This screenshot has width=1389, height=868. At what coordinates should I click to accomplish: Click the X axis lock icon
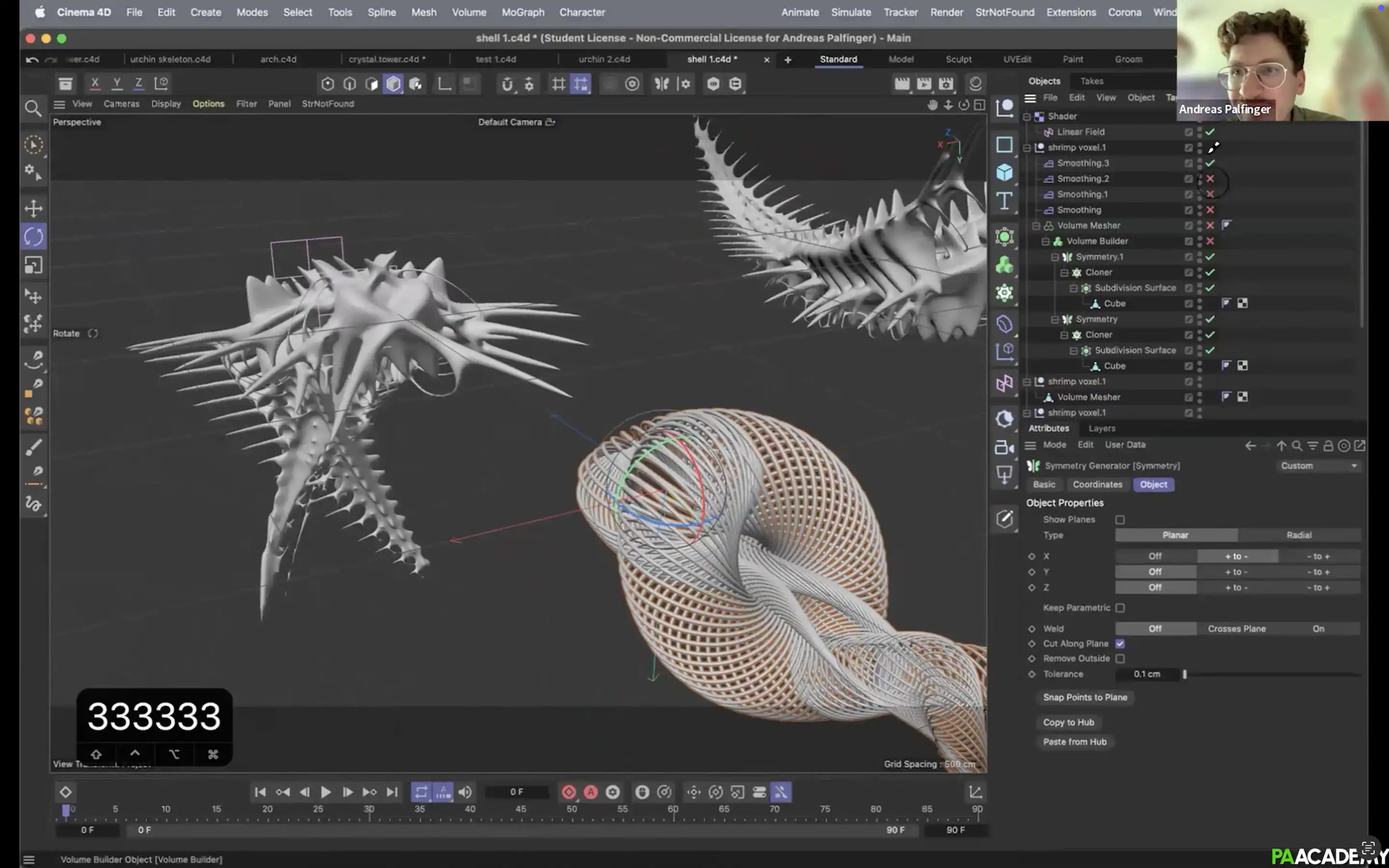tap(95, 83)
